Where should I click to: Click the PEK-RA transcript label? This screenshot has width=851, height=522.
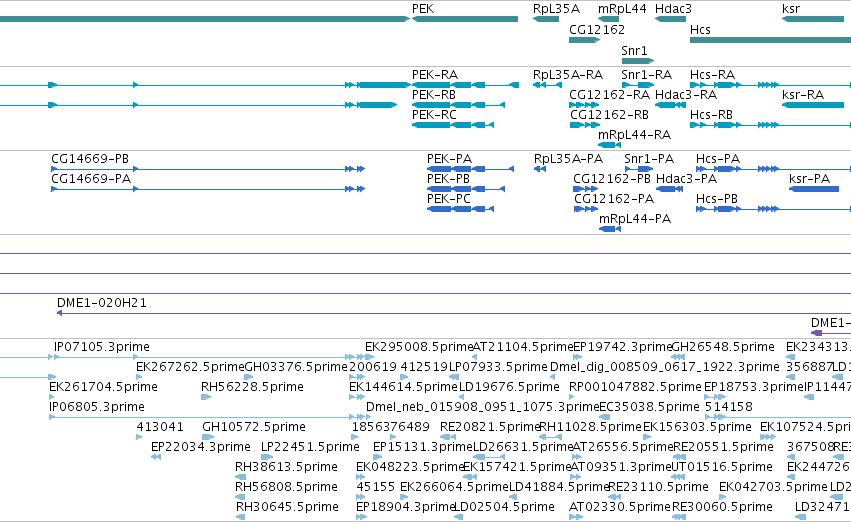click(x=435, y=74)
